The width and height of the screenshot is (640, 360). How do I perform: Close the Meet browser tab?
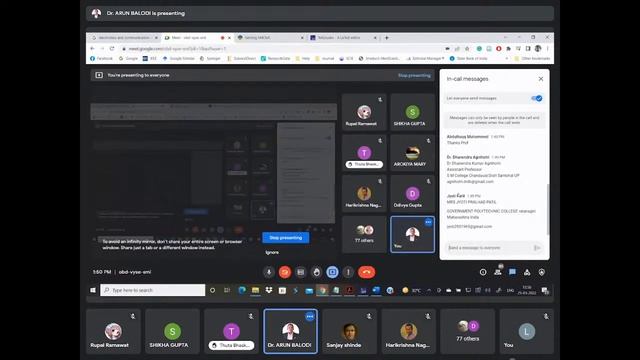[229, 38]
